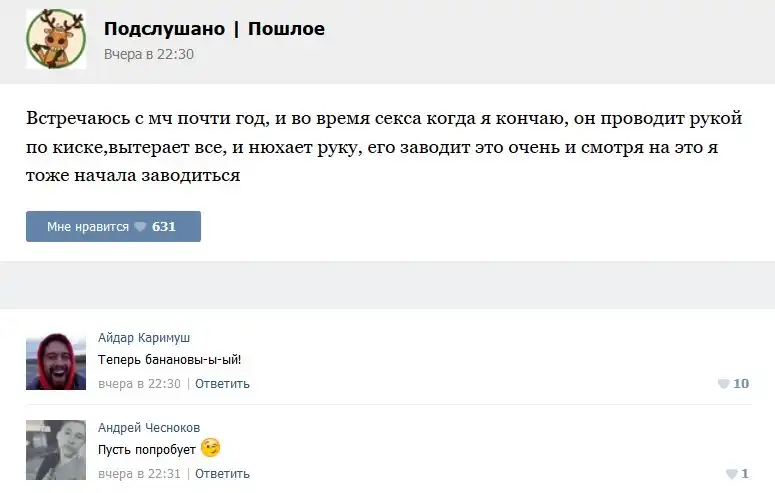
Task: Click the winking emoji in Андрей's comment
Action: (x=210, y=448)
